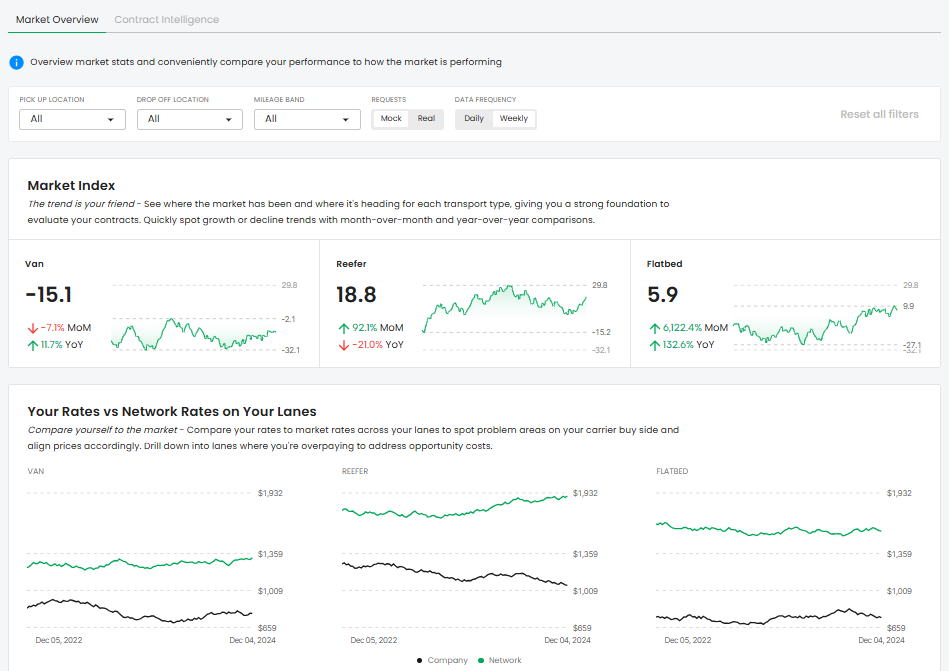The image size is (949, 671).
Task: Click the Reefer index value 18.8
Action: click(356, 295)
